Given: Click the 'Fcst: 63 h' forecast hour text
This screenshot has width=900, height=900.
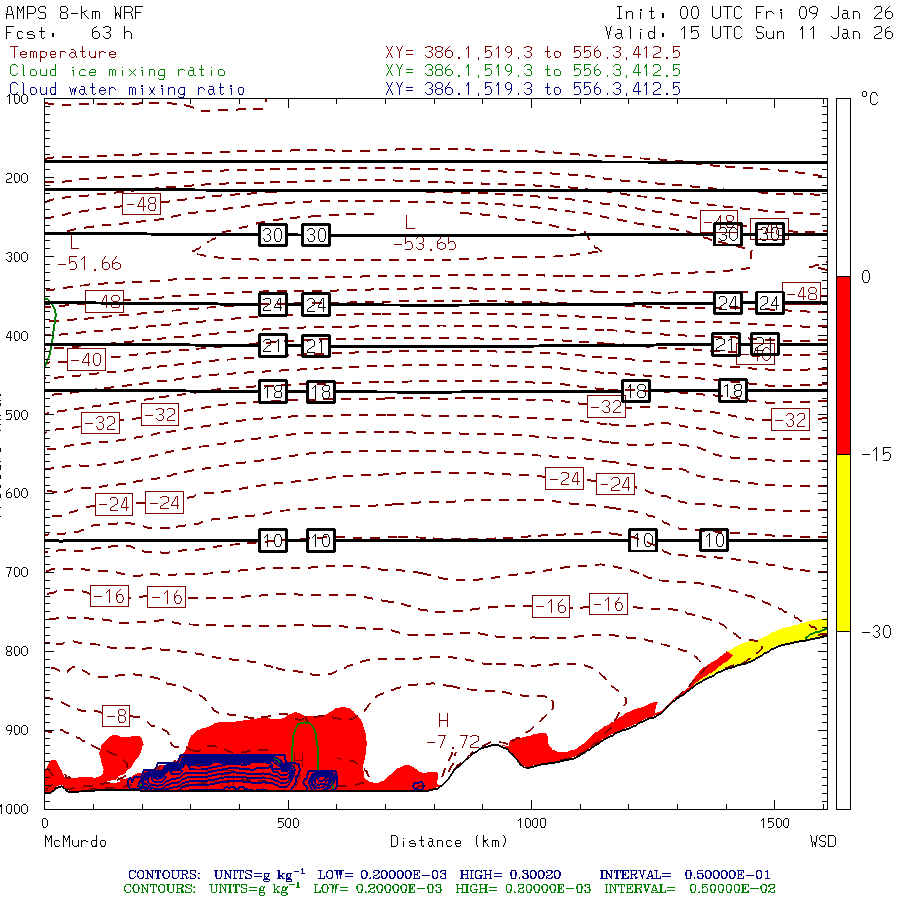Looking at the screenshot, I should click(x=69, y=33).
